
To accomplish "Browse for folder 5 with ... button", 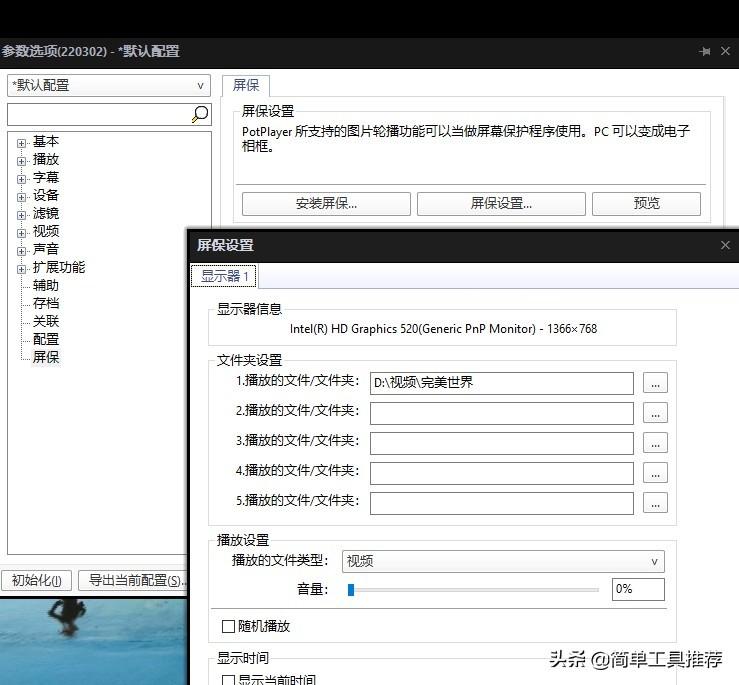I will pyautogui.click(x=655, y=503).
